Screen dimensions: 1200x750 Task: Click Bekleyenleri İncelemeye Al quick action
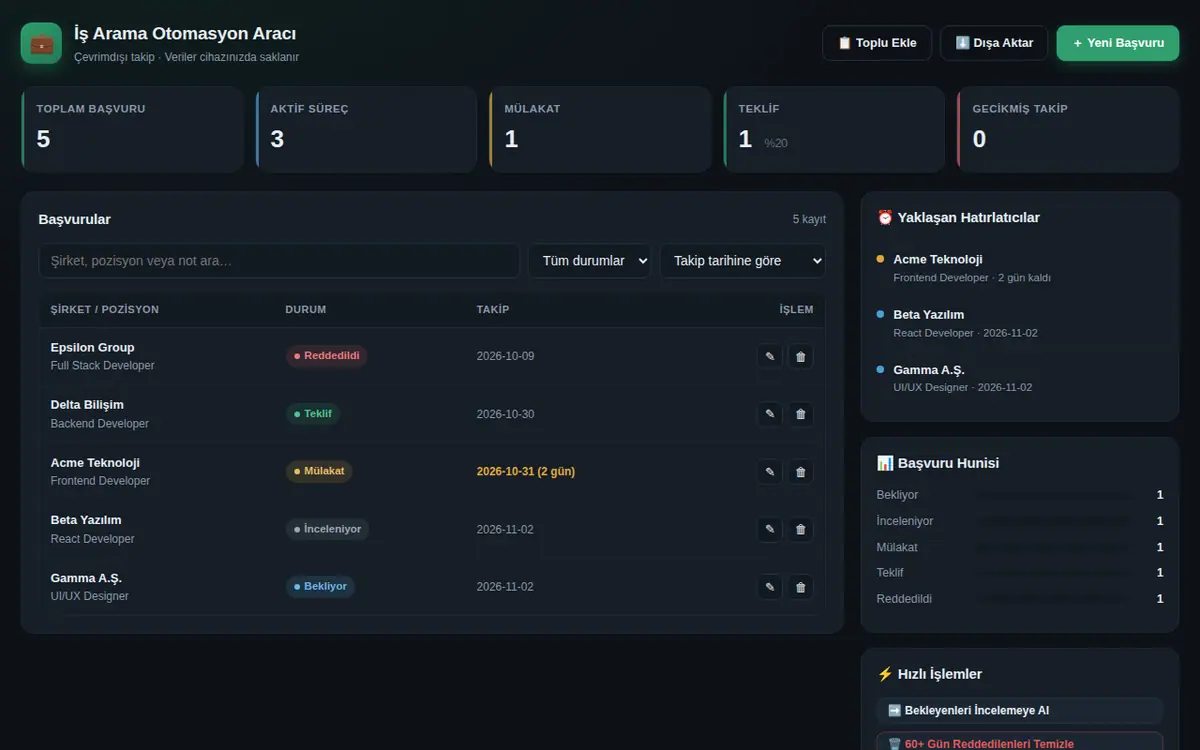(1020, 710)
